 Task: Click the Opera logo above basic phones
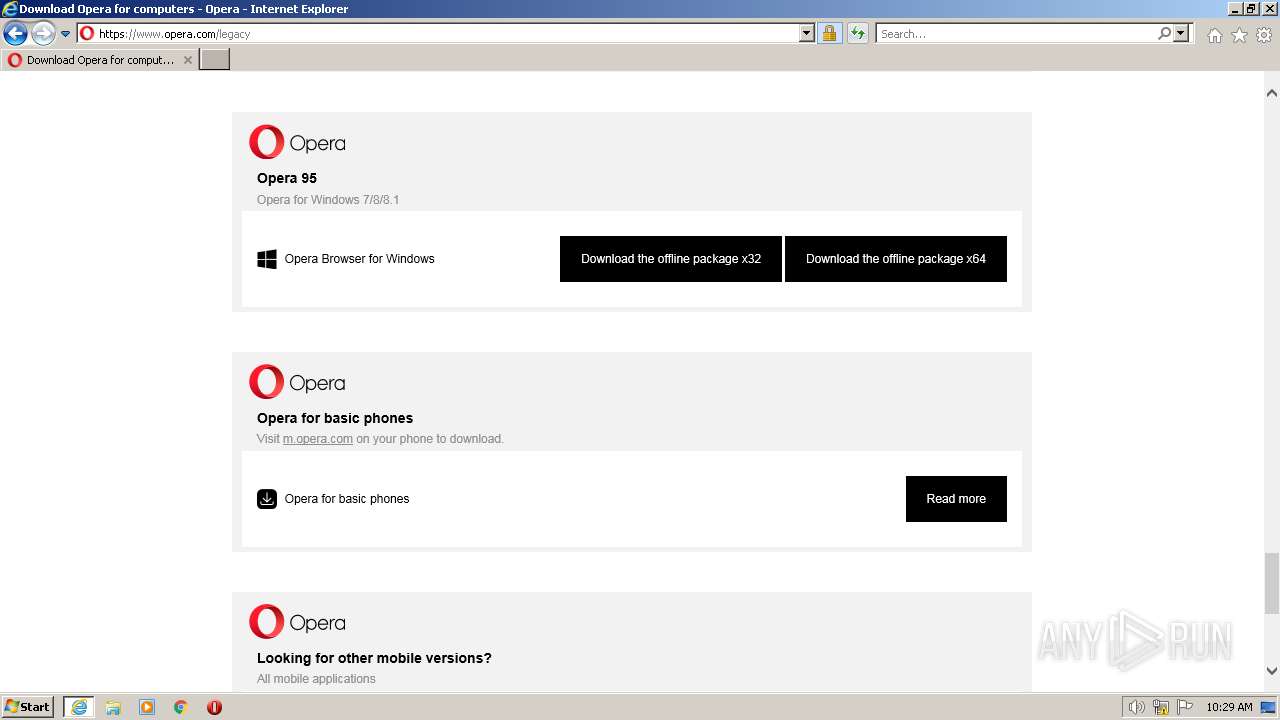[x=297, y=383]
